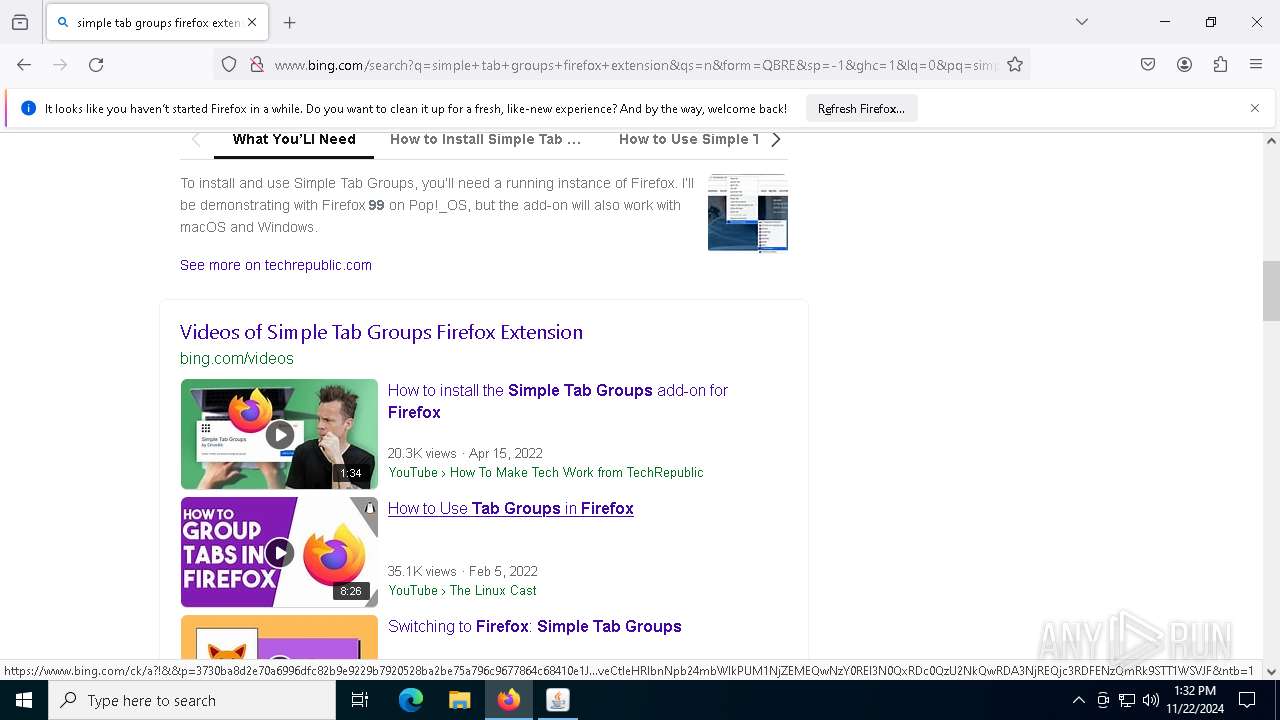Image resolution: width=1280 pixels, height=720 pixels.
Task: Open Task View on taskbar
Action: (x=360, y=700)
